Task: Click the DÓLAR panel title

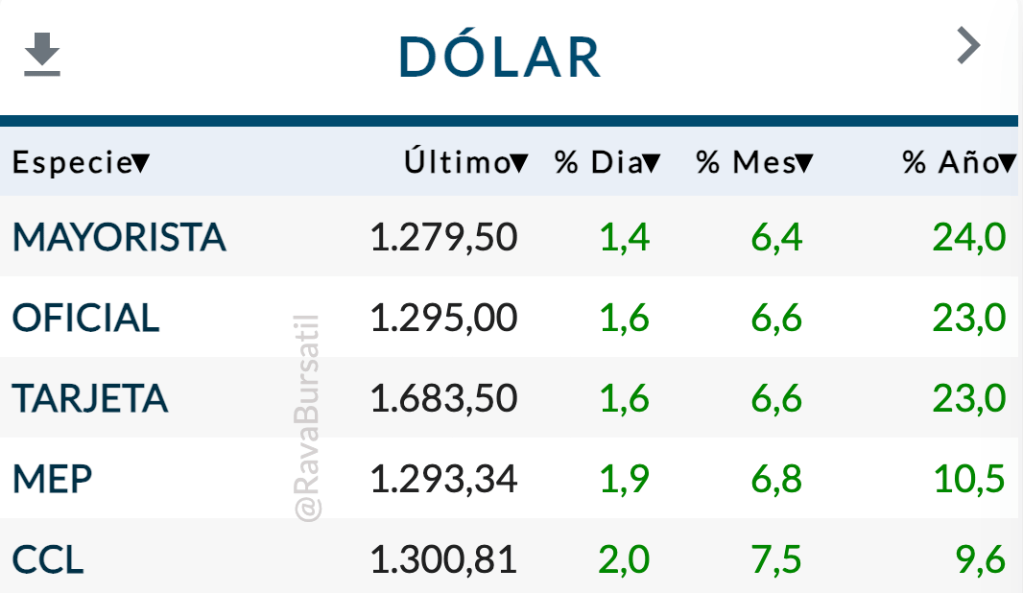Action: tap(500, 56)
